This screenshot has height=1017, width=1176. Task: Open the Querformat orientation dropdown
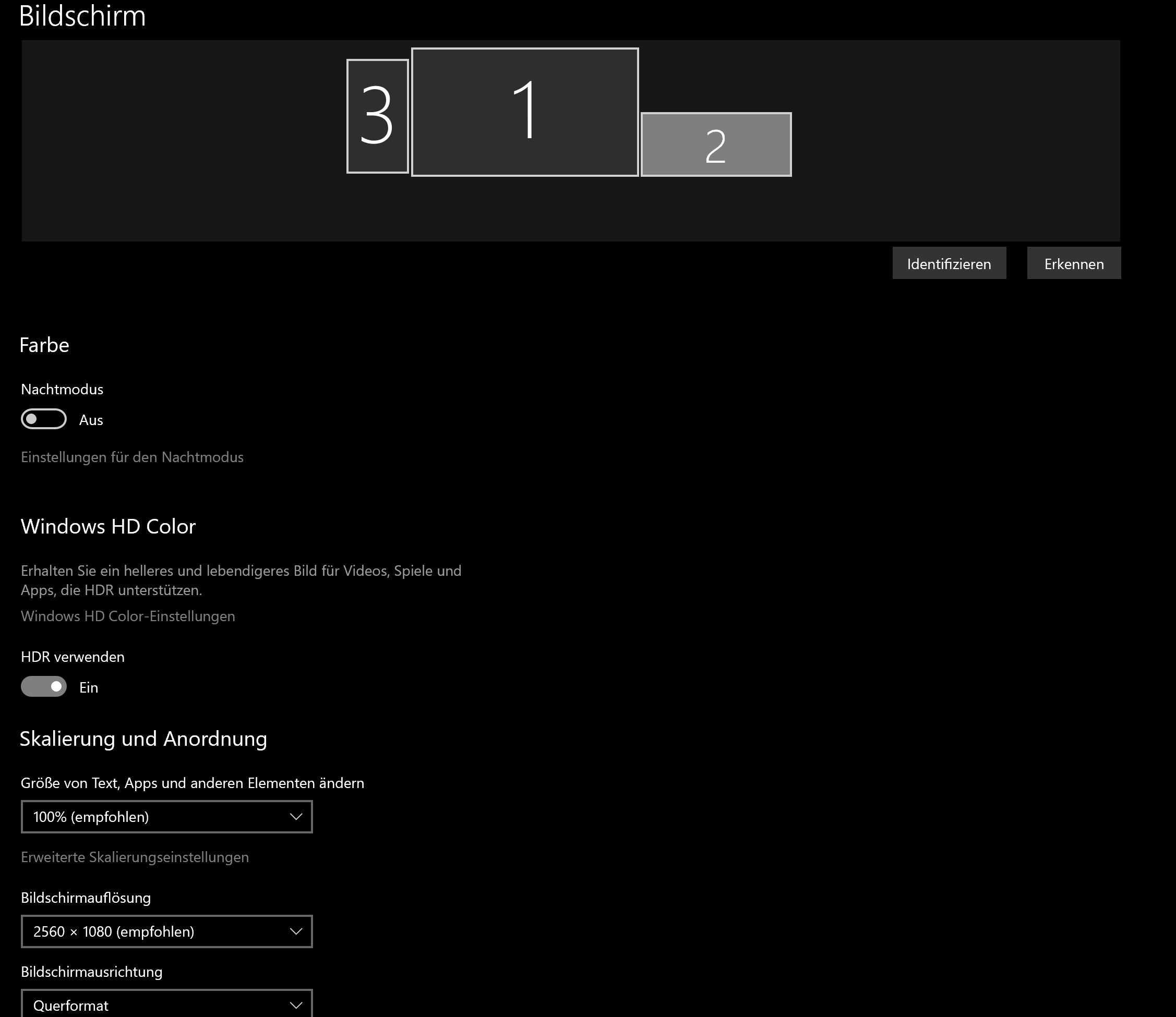click(166, 1006)
